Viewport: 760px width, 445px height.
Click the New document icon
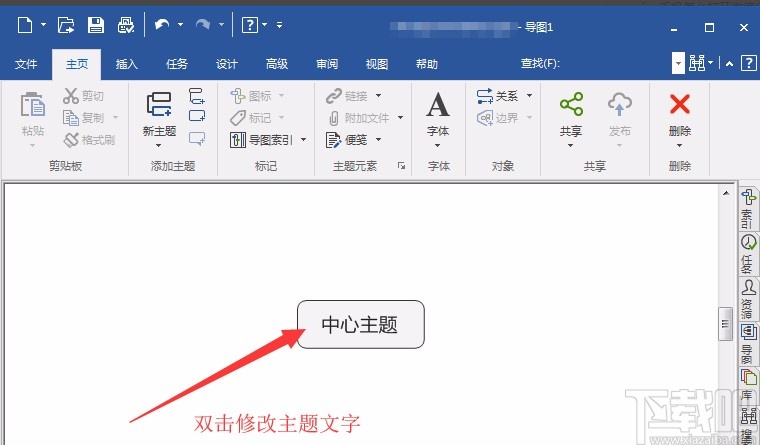click(x=25, y=25)
